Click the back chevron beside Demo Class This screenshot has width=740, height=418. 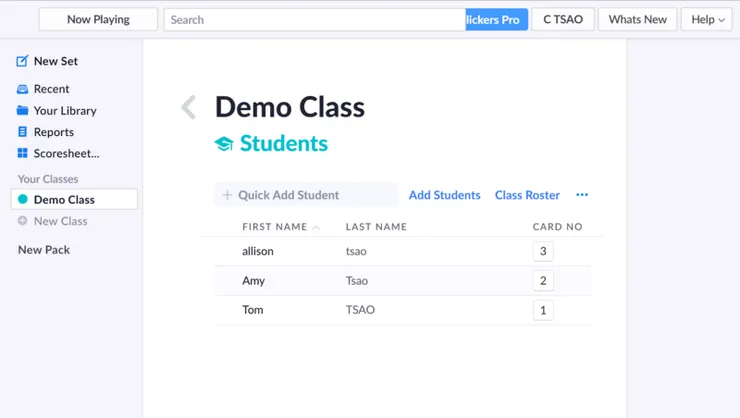point(188,108)
